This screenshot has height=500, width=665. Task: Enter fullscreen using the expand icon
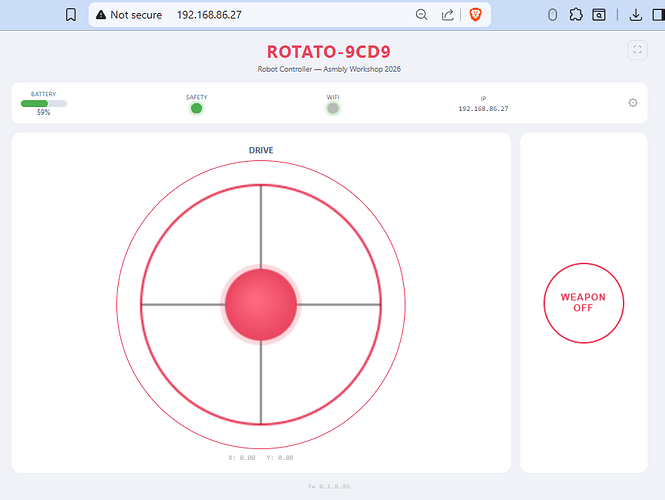coord(637,50)
